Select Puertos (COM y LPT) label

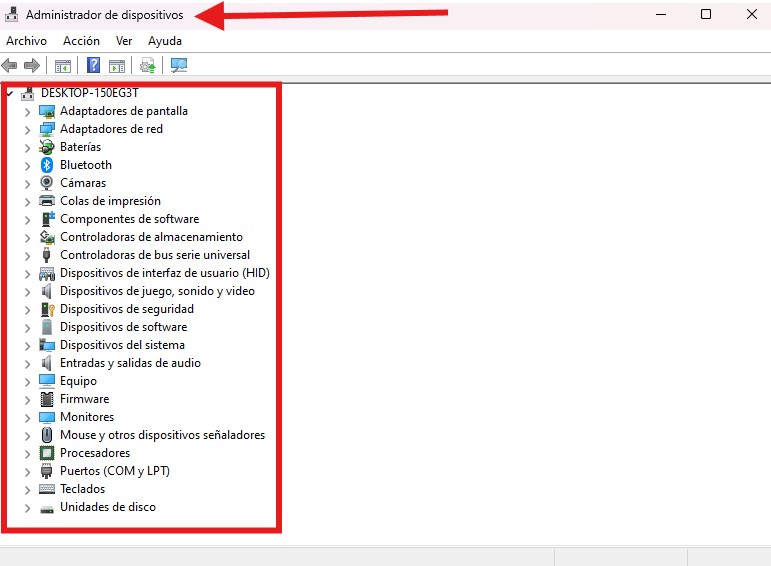pos(115,471)
